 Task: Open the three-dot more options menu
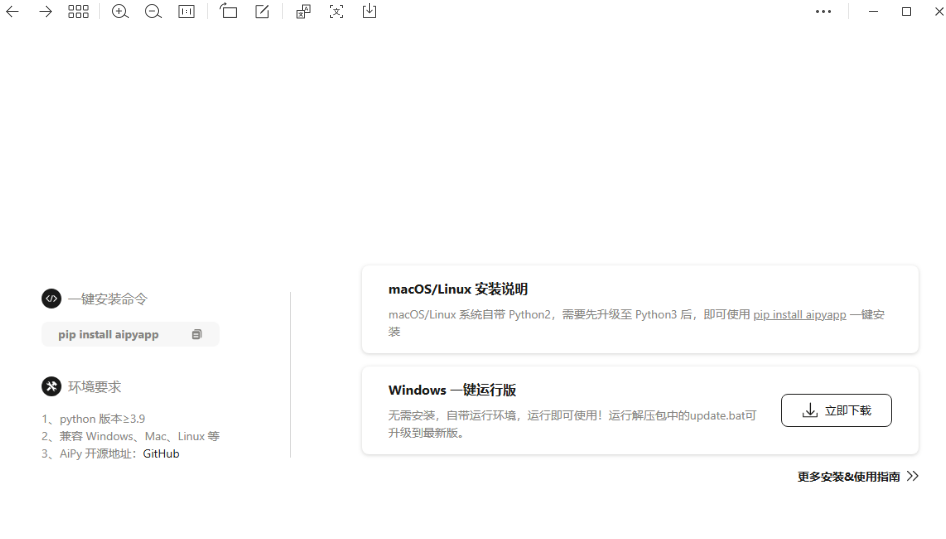tap(823, 12)
